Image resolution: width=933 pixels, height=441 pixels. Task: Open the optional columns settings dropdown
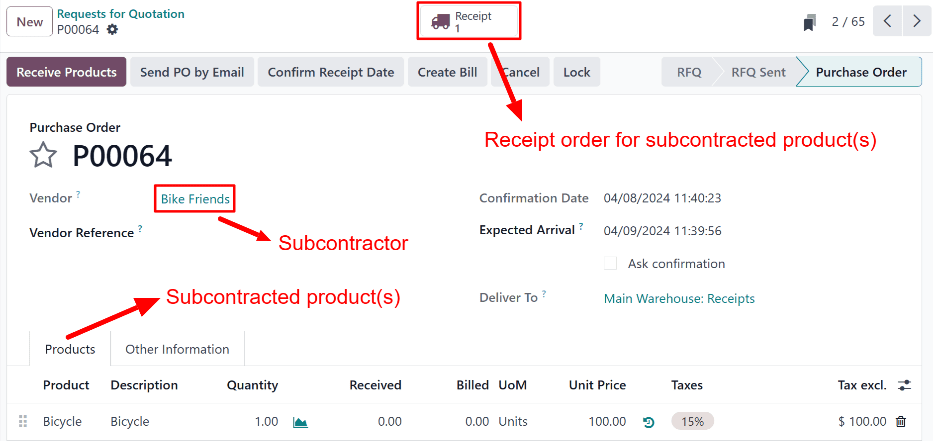coord(905,385)
